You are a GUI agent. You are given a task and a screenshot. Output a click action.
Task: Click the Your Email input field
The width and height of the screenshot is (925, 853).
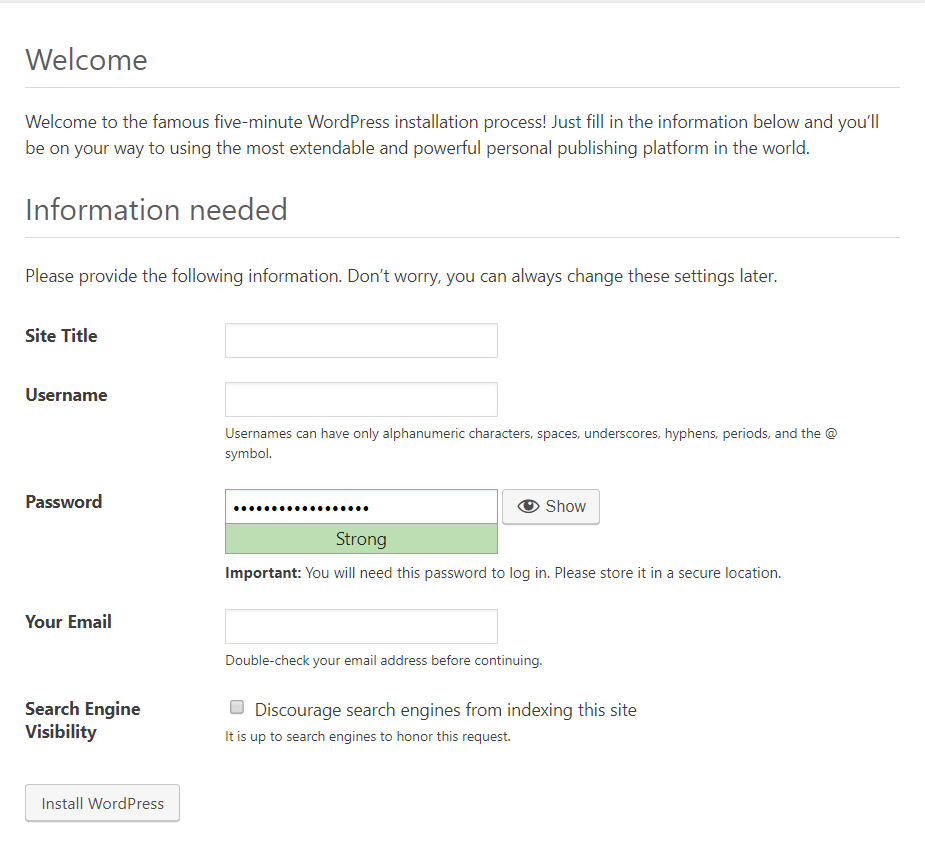click(361, 627)
